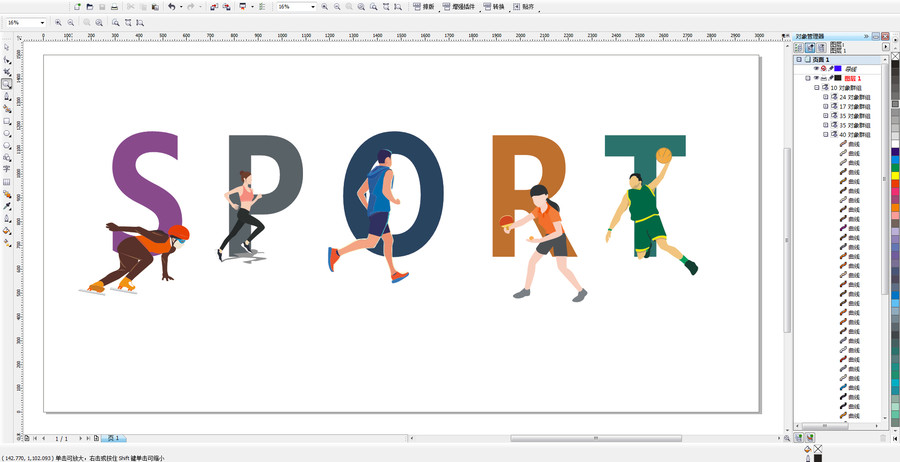Viewport: 900px width, 462px height.
Task: Toggle printer icon of 图层 1
Action: click(824, 78)
